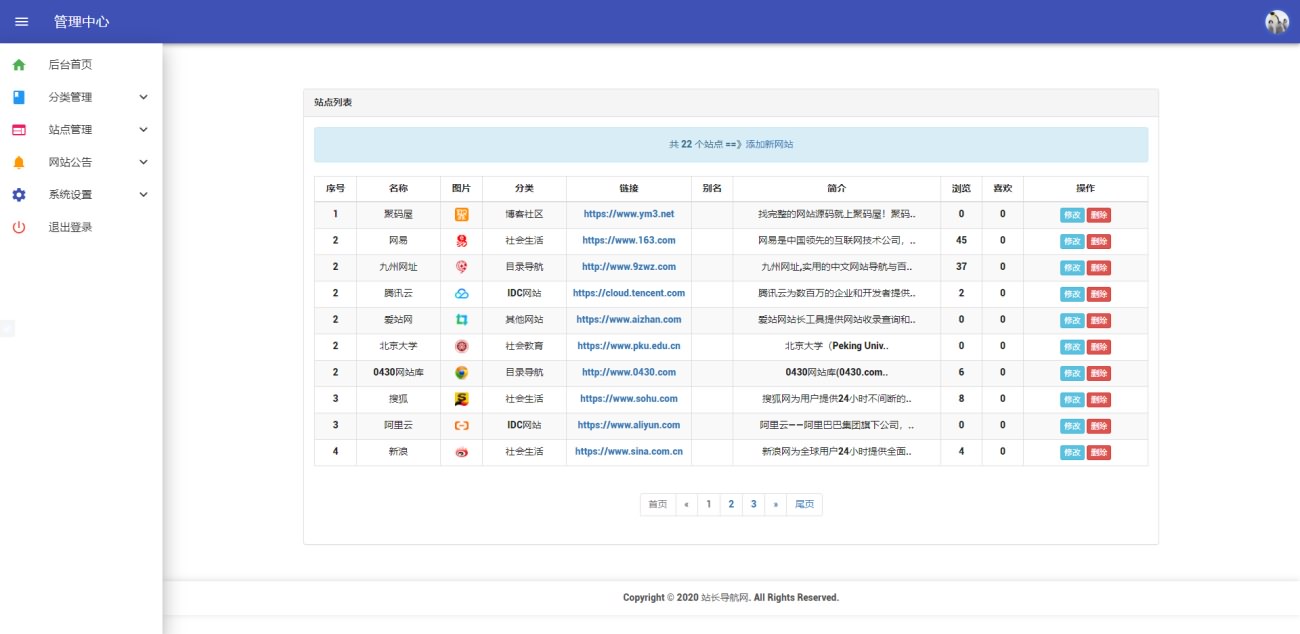Click the pink card icon for 站点管理
Screen dimensions: 1300x634
(x=19, y=130)
